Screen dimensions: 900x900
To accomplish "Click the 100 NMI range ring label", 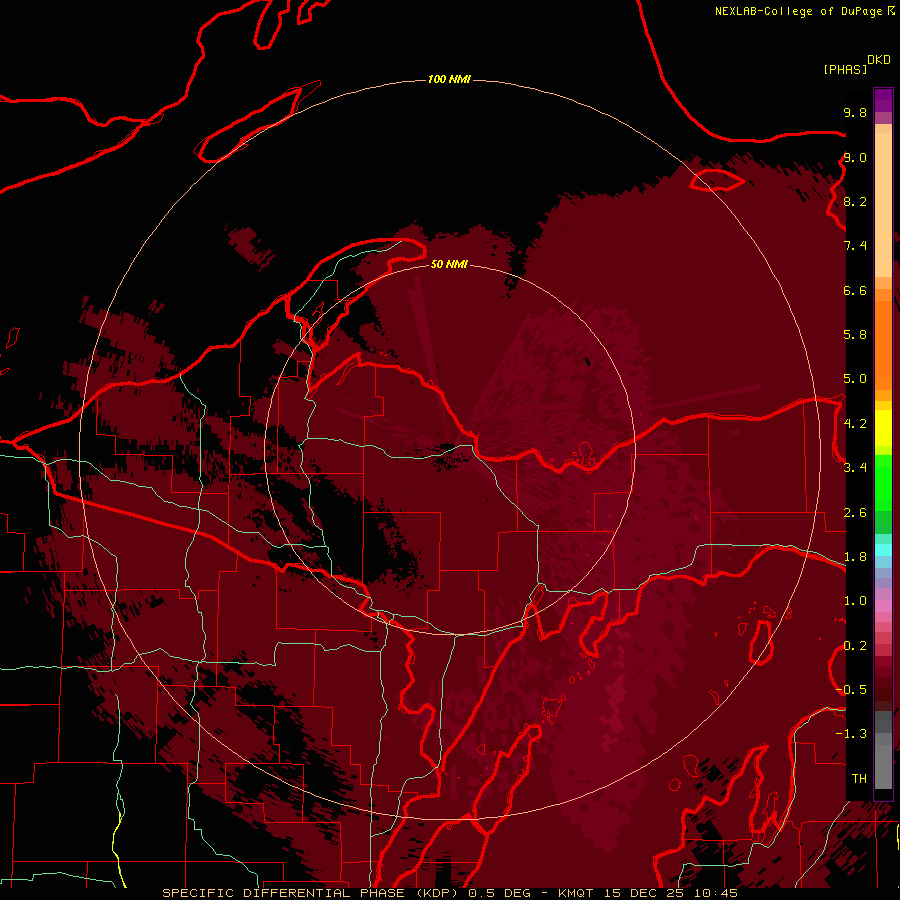I will click(449, 79).
